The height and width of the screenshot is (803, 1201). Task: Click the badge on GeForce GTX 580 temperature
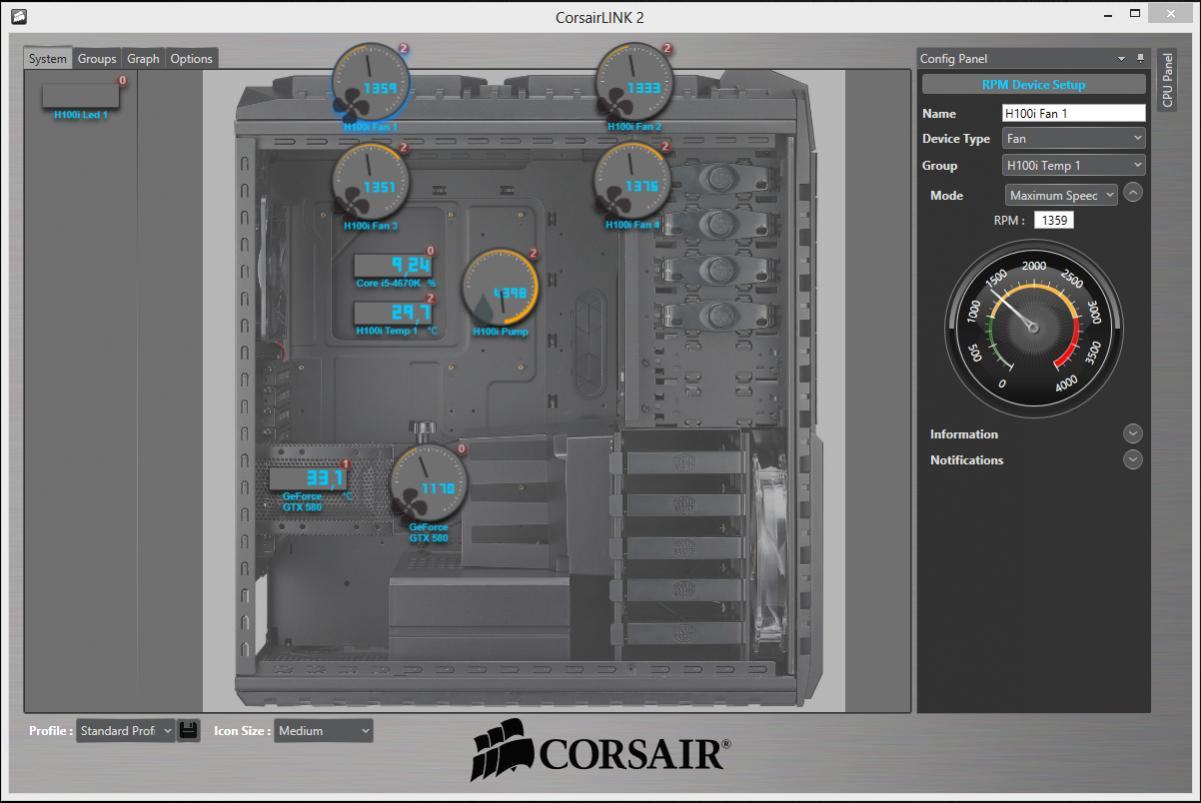click(x=346, y=464)
